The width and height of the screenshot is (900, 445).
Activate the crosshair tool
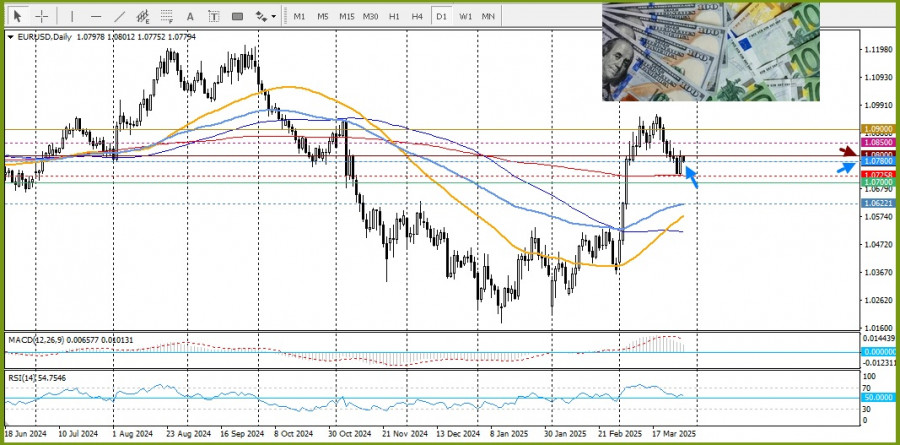[x=42, y=16]
